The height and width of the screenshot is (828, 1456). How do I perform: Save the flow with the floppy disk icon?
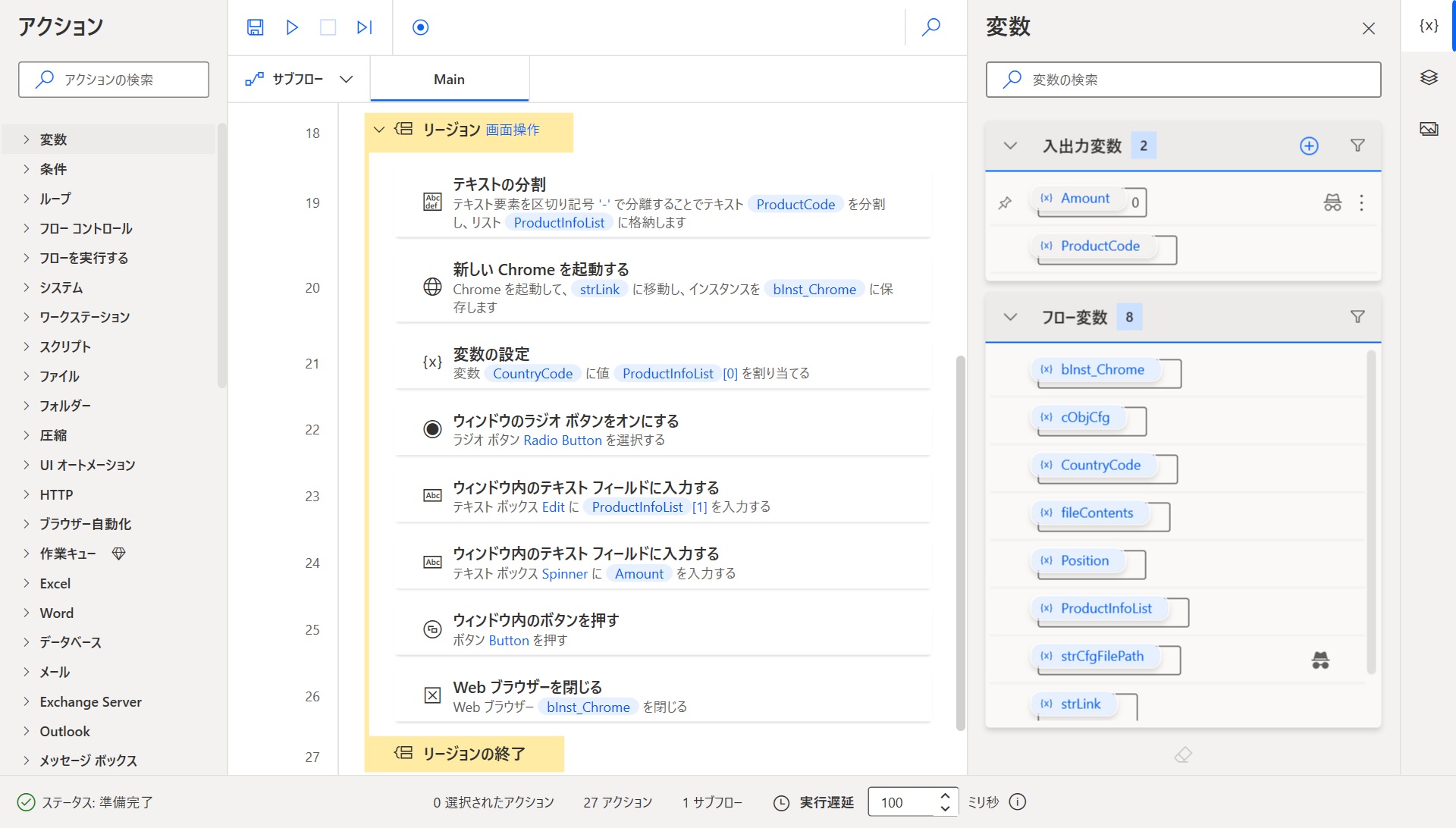click(x=256, y=27)
